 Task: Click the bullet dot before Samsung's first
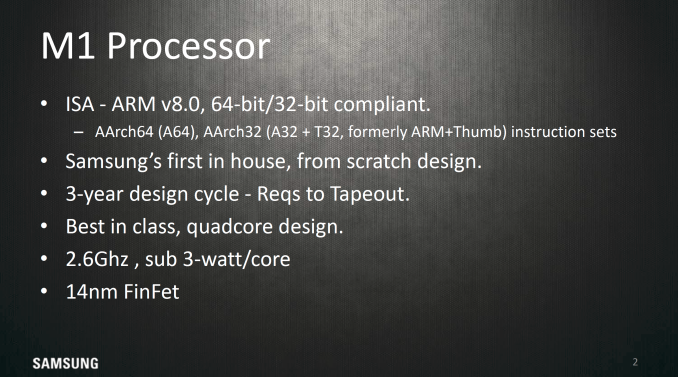44,160
